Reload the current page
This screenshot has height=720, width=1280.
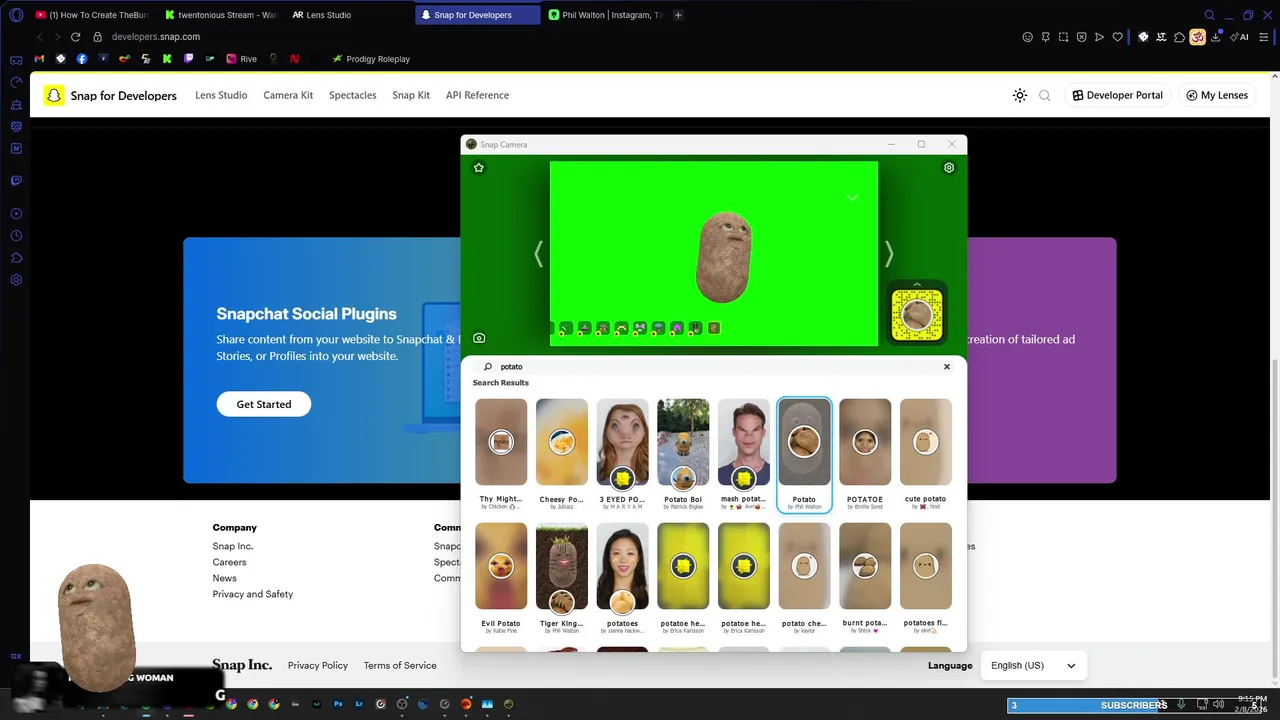click(x=75, y=37)
